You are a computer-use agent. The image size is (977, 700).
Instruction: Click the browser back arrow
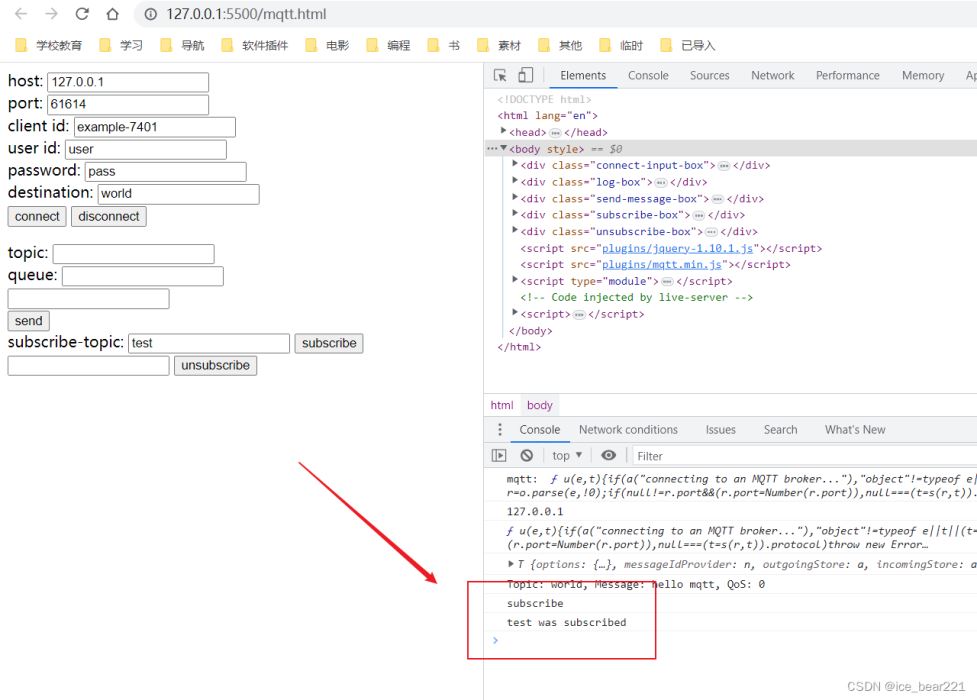[x=21, y=14]
